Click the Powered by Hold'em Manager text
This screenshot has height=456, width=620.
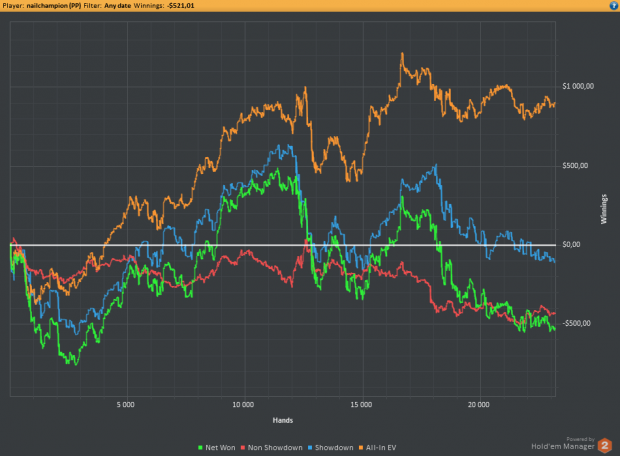coord(563,444)
